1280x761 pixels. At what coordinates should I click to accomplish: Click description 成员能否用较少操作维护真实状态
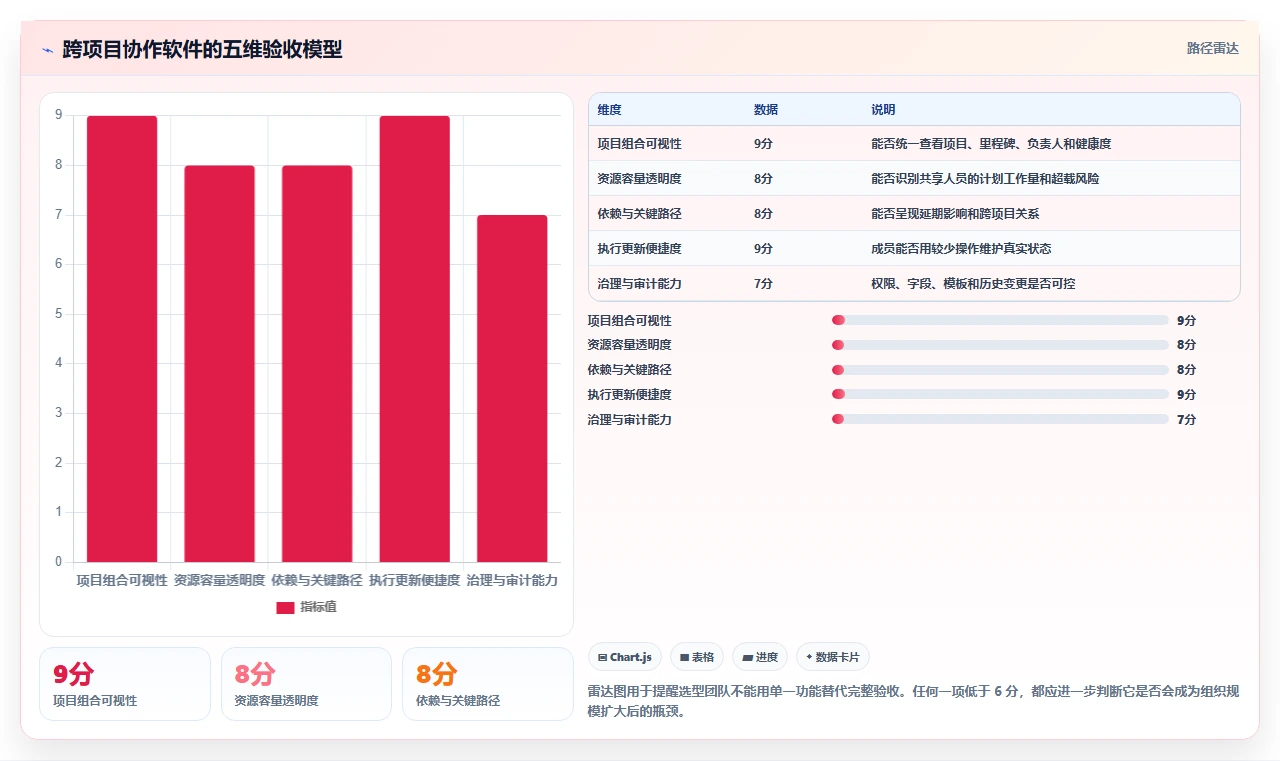pyautogui.click(x=961, y=249)
